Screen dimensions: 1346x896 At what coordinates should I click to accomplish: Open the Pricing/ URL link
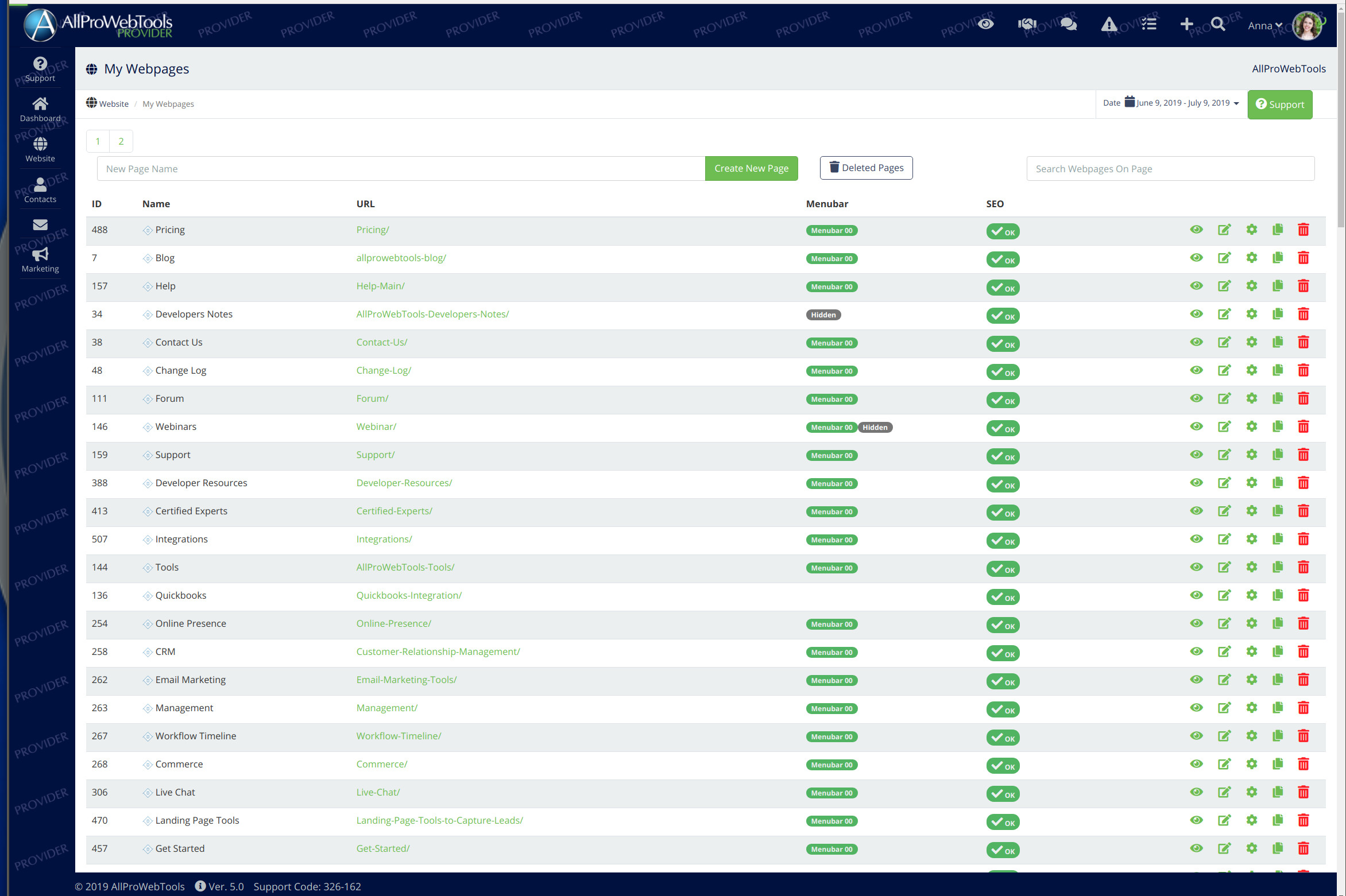pyautogui.click(x=373, y=230)
